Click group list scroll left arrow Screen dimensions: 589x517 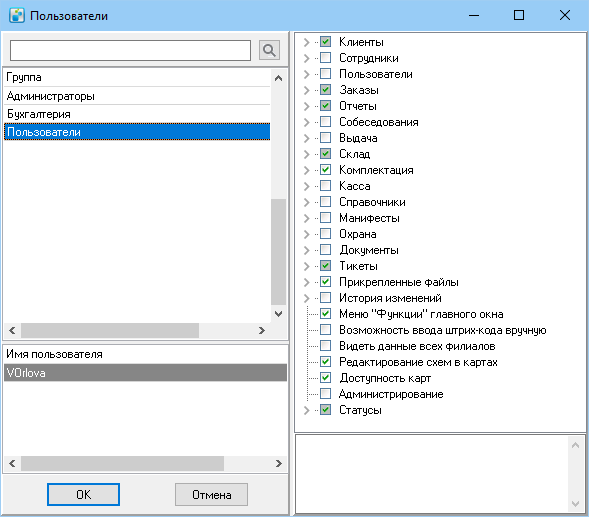click(x=12, y=330)
